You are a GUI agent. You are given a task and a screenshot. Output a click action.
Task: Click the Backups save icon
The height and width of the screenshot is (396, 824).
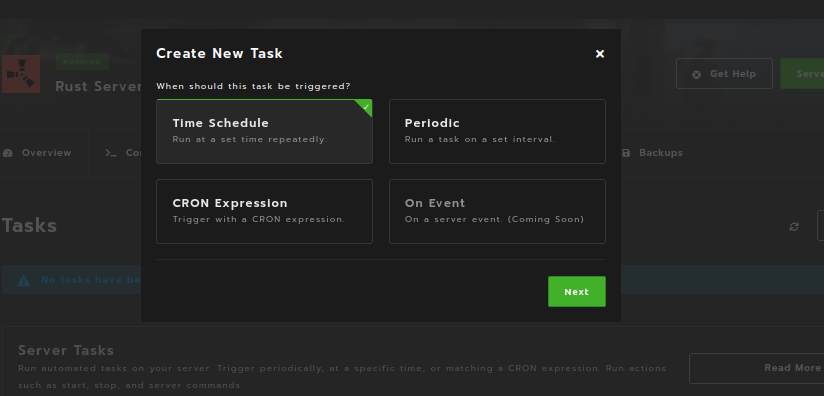[x=626, y=153]
